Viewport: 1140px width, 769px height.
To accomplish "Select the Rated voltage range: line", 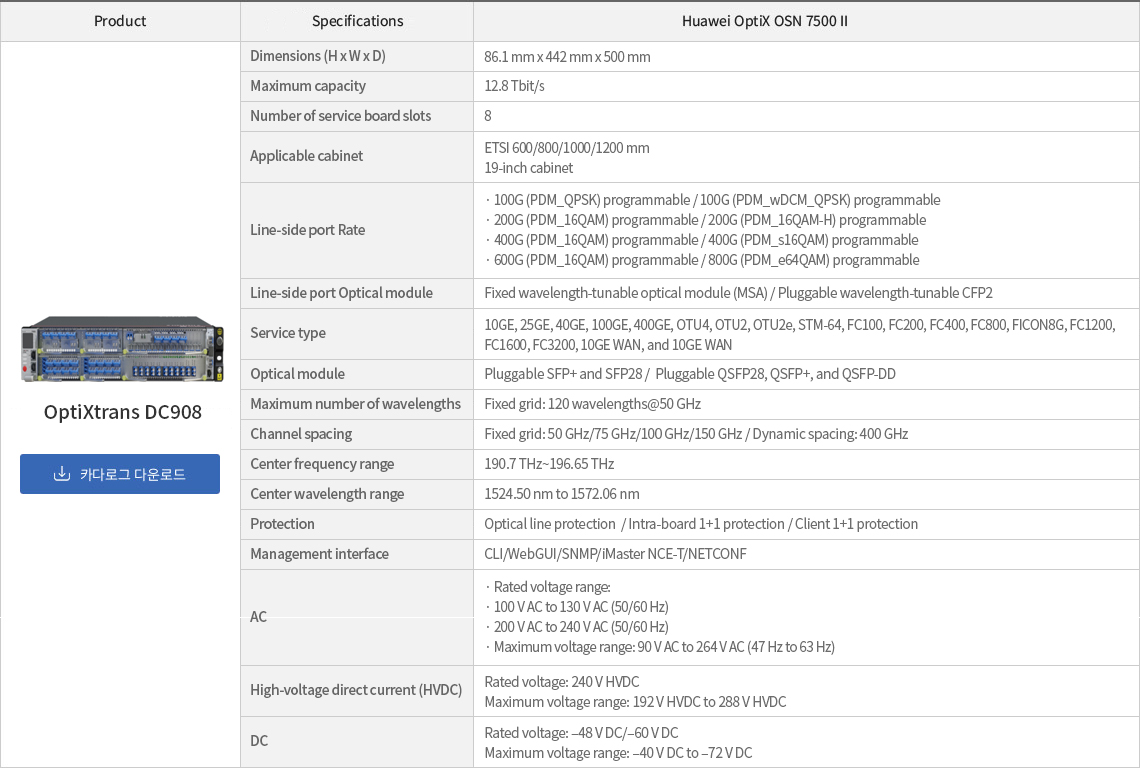I will point(547,587).
